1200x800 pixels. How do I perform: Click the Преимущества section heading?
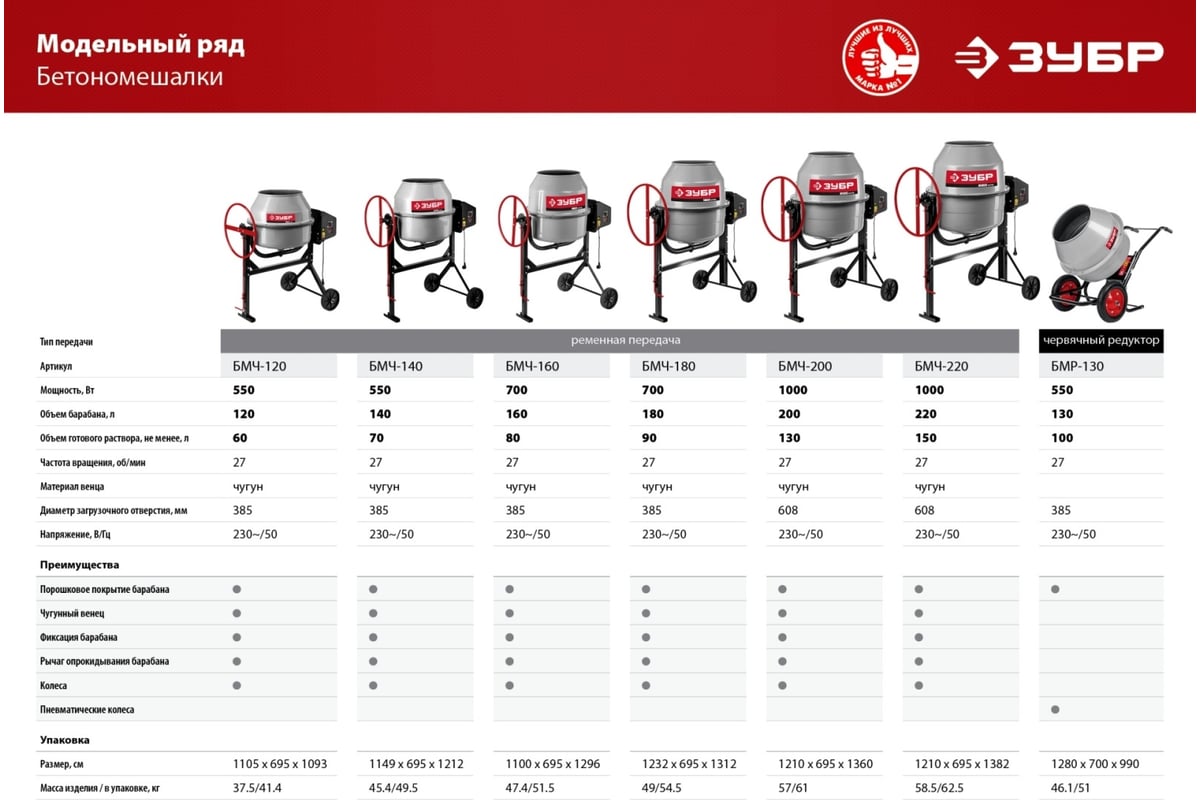pyautogui.click(x=79, y=565)
